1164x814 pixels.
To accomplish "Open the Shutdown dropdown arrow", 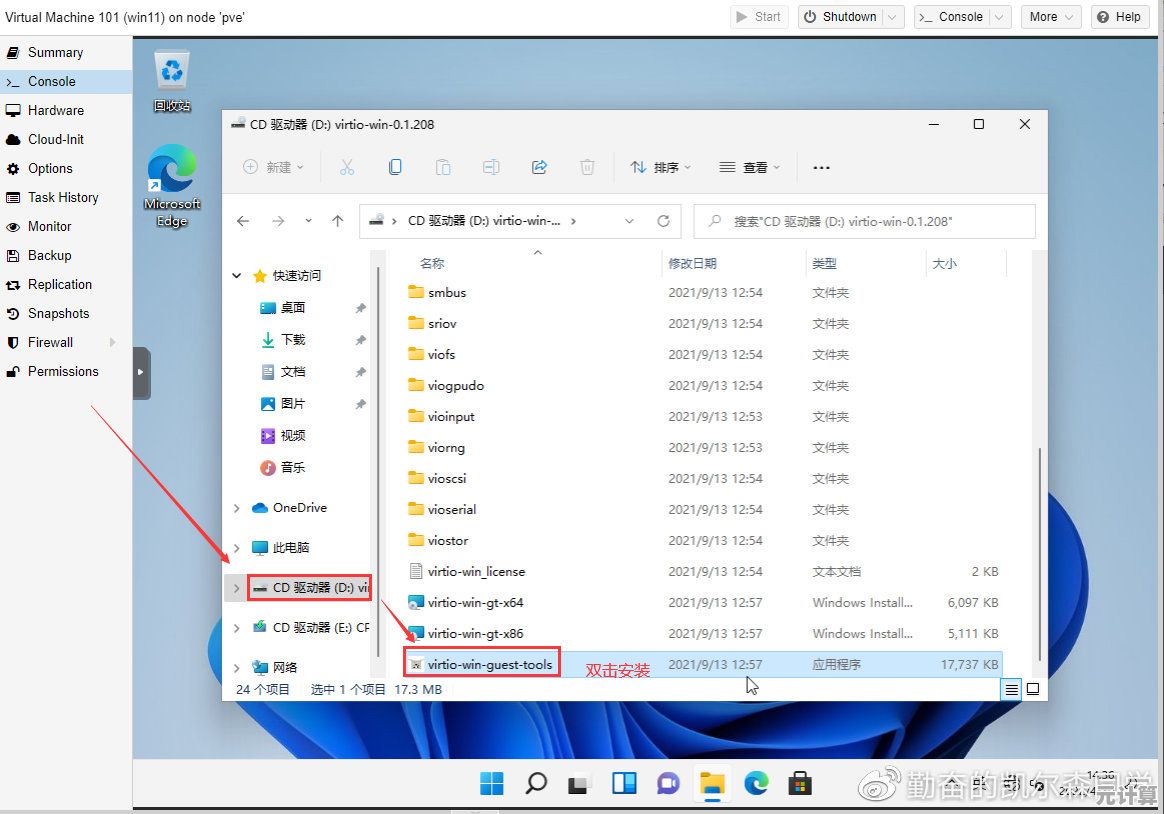I will 894,17.
